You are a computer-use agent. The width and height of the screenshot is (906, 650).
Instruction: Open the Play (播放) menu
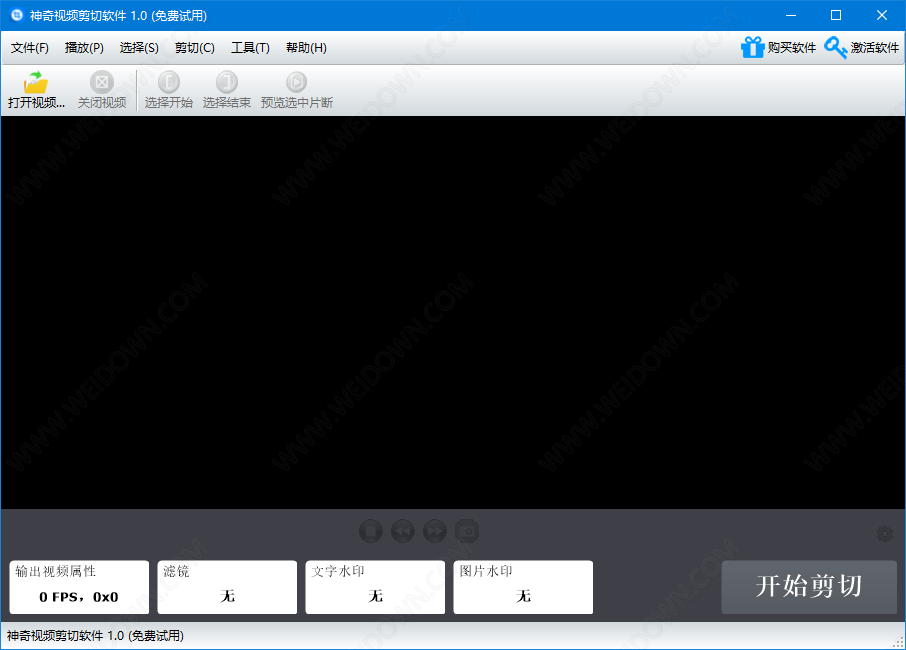pos(84,48)
